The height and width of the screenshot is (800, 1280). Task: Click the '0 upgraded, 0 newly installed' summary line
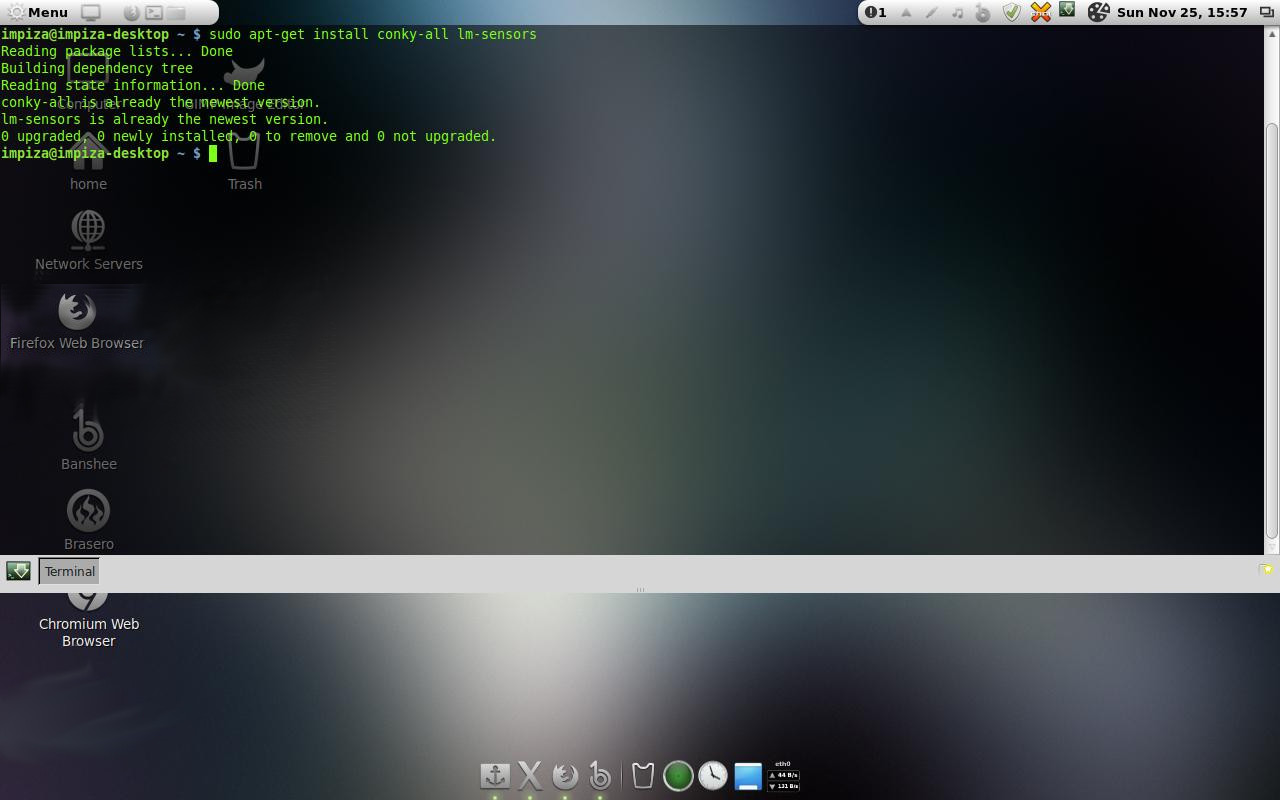tap(249, 136)
